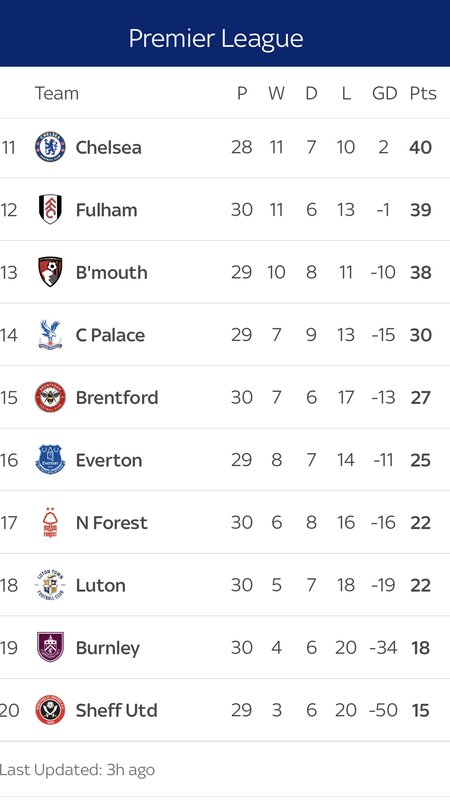
Task: Click the GD column header
Action: click(x=384, y=93)
